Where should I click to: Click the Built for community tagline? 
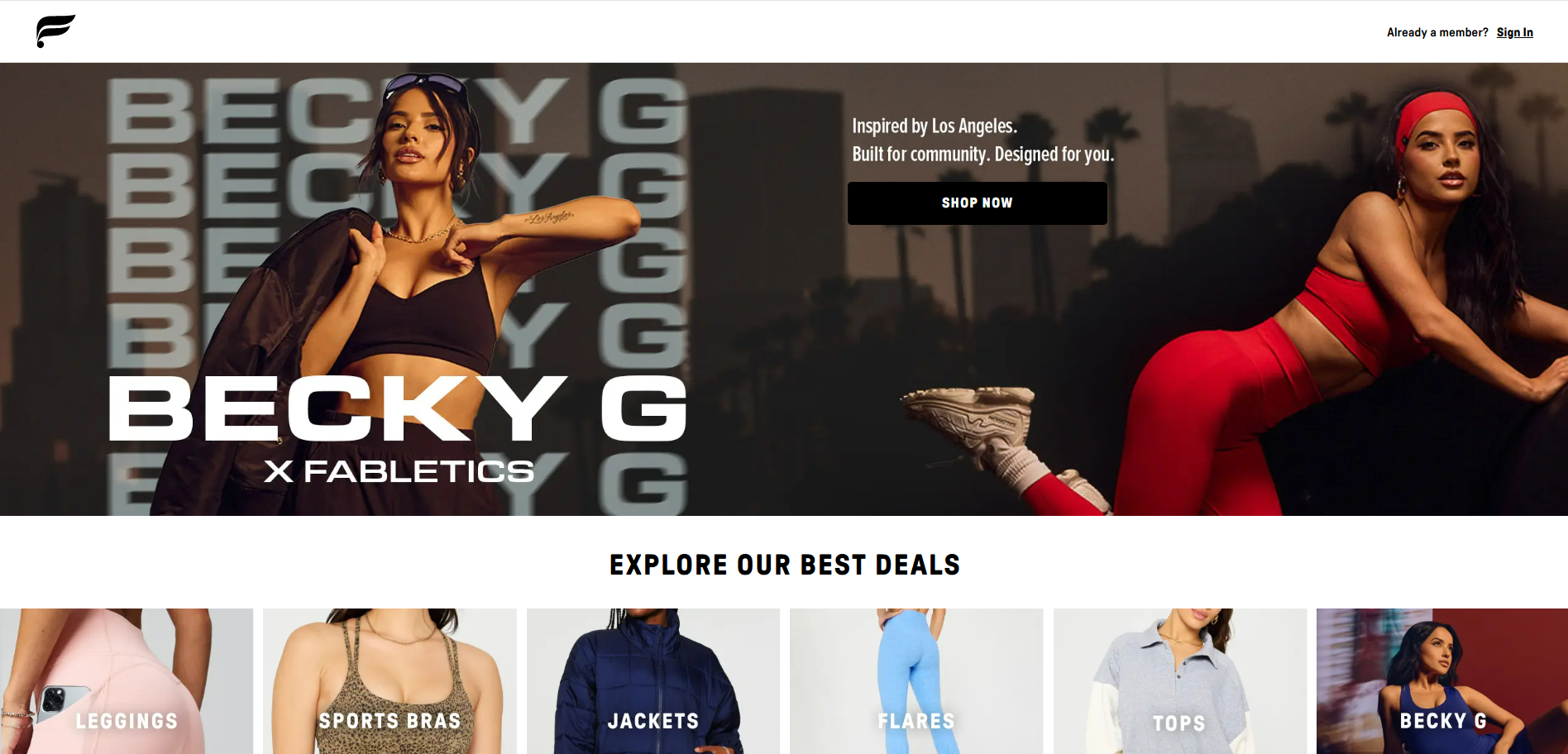983,155
